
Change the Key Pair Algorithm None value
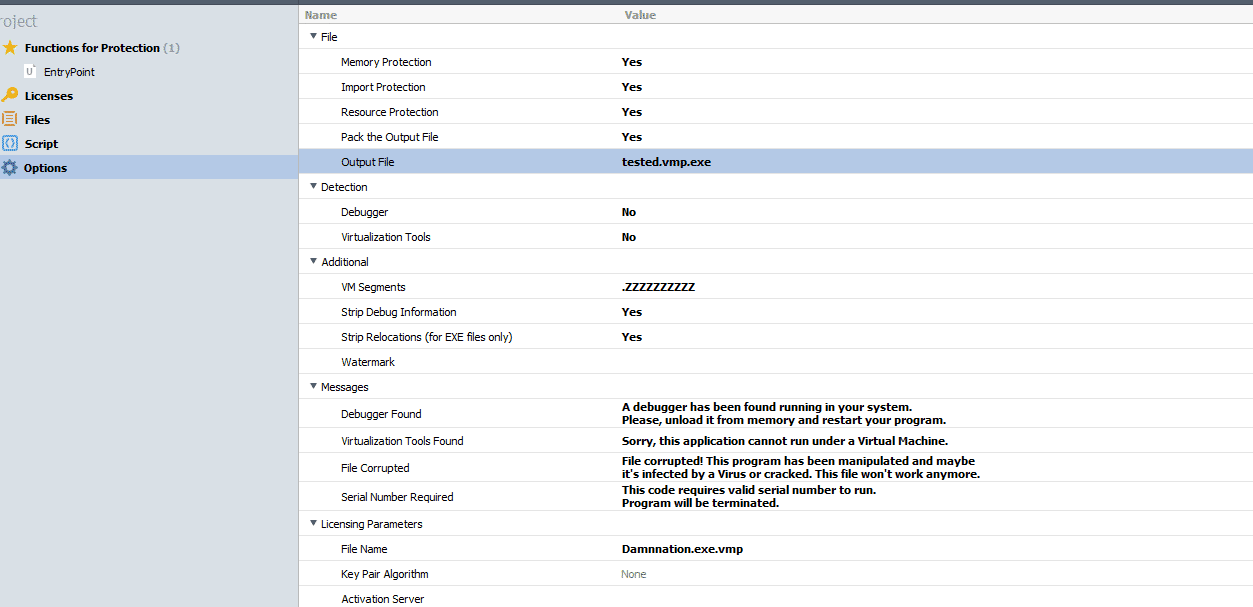[634, 574]
